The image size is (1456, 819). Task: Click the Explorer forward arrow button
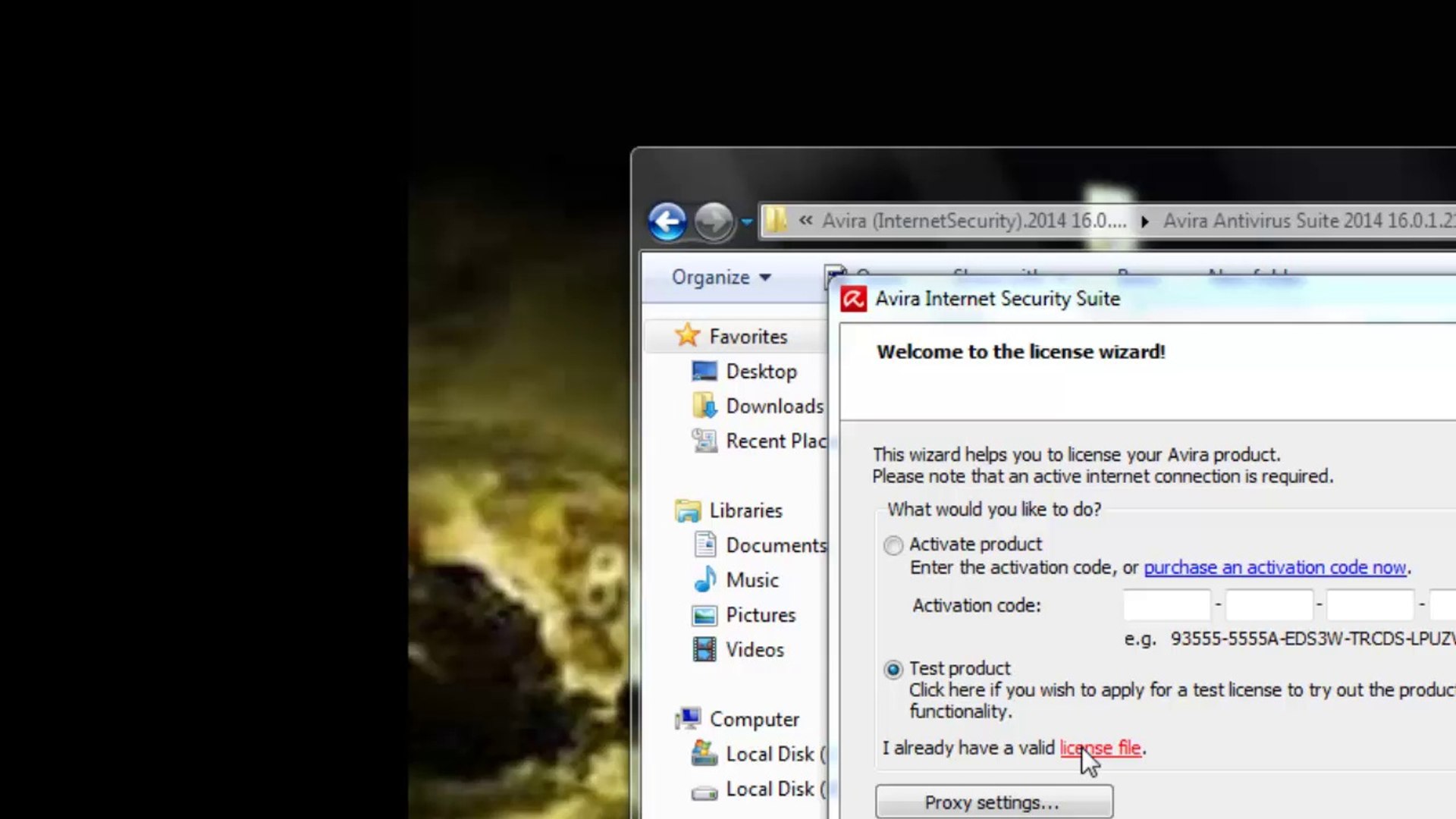(x=713, y=221)
